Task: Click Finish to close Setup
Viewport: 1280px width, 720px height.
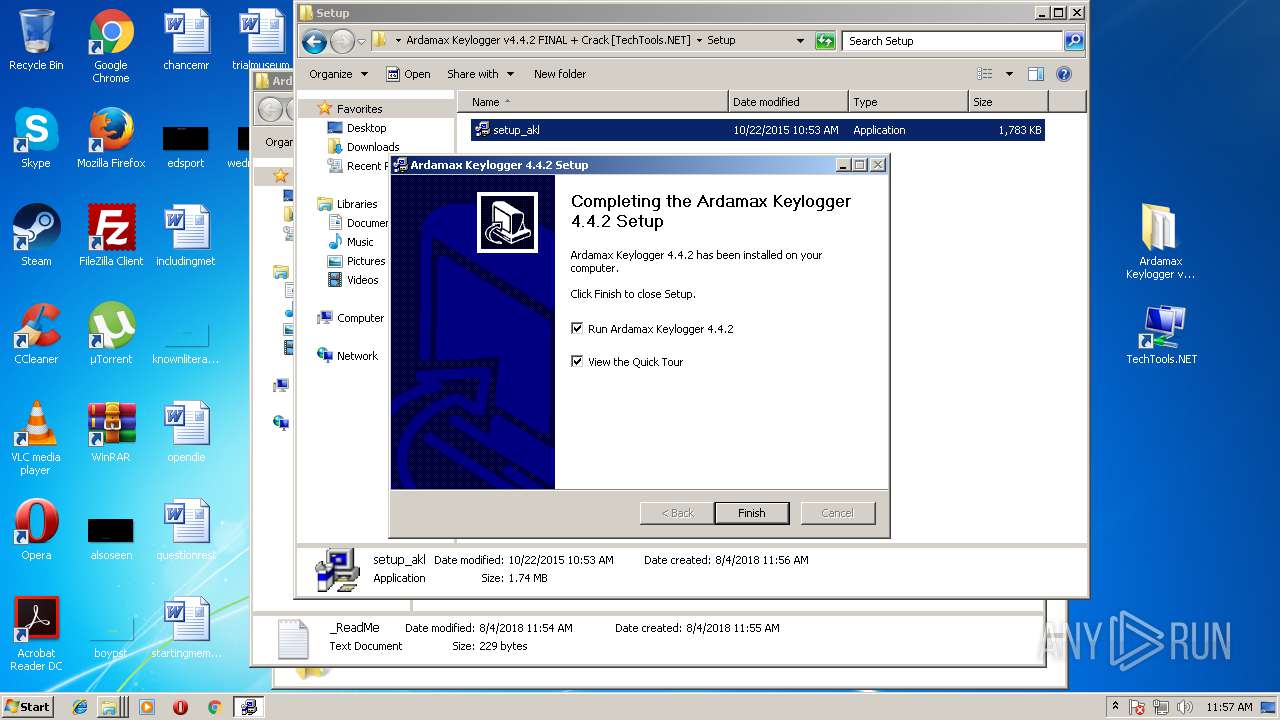Action: (x=752, y=513)
